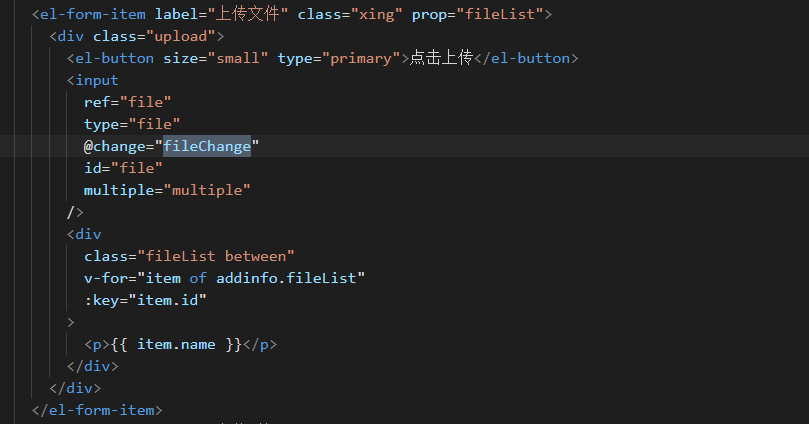
Task: Click addinfo.fileList in the v-for expression
Action: [x=286, y=279]
